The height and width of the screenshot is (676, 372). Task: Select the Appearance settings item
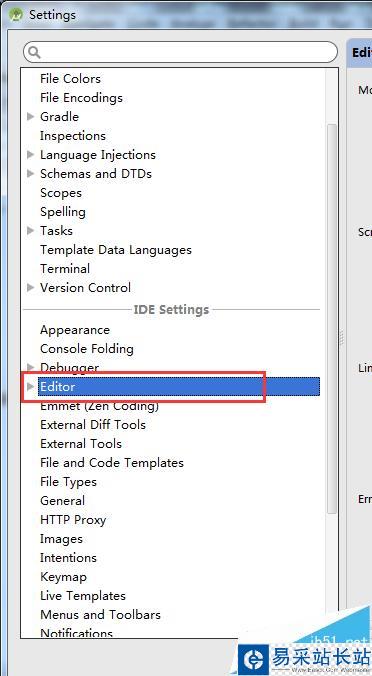tap(75, 330)
